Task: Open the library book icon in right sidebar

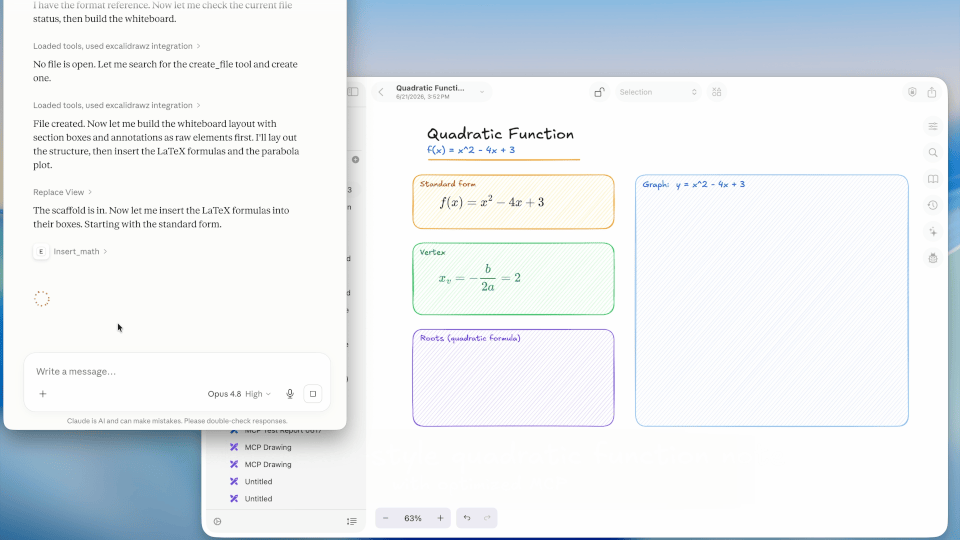Action: click(x=932, y=179)
